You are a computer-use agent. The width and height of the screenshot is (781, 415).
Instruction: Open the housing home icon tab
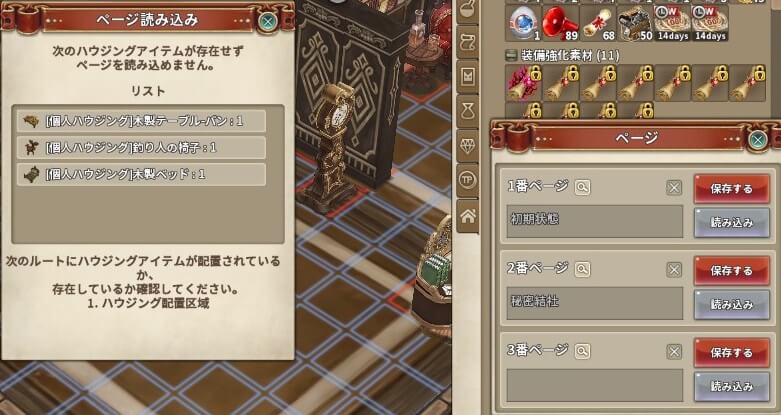[x=468, y=216]
